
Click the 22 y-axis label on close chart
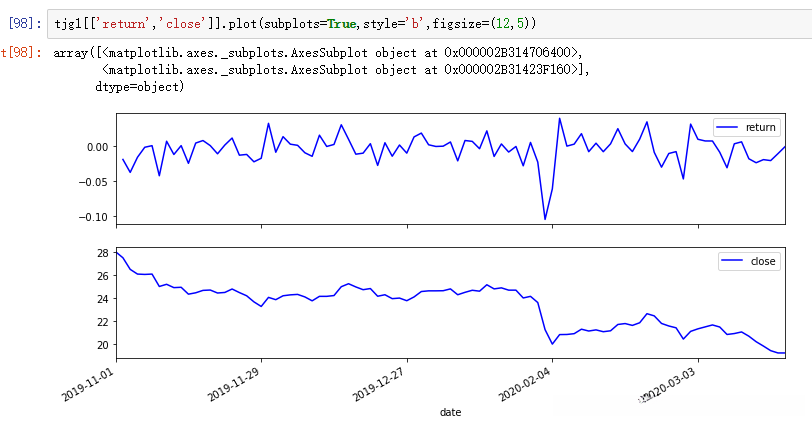pos(103,322)
